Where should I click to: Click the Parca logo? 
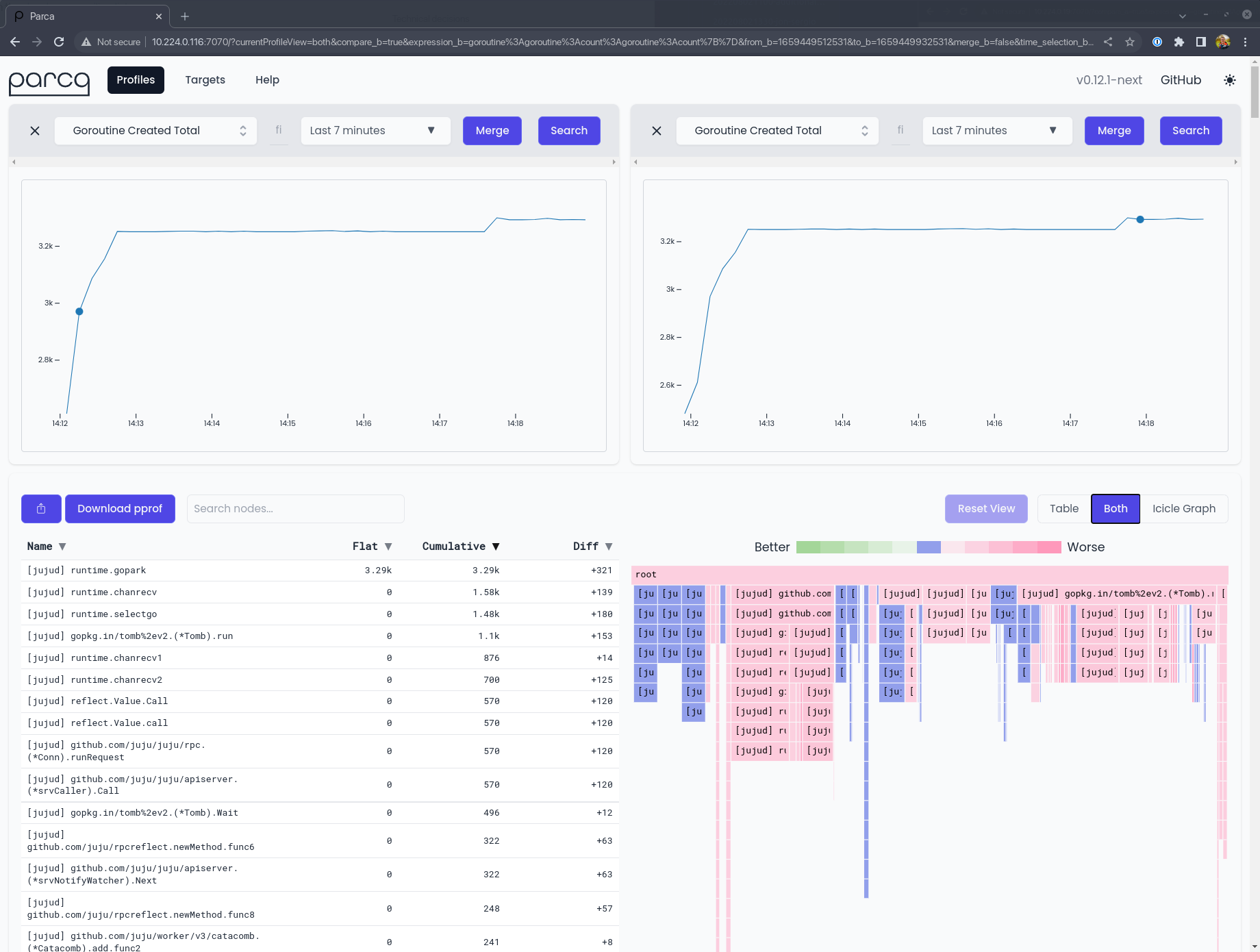49,82
